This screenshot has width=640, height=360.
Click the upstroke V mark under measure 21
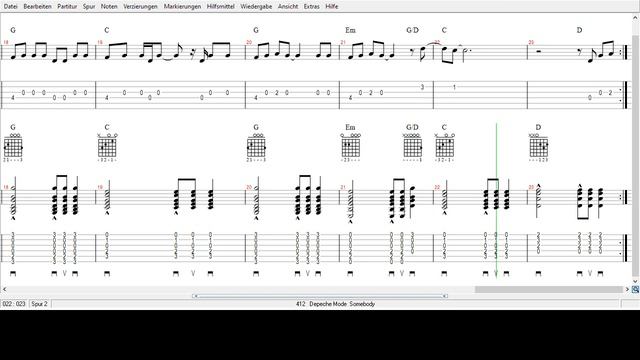[402, 273]
